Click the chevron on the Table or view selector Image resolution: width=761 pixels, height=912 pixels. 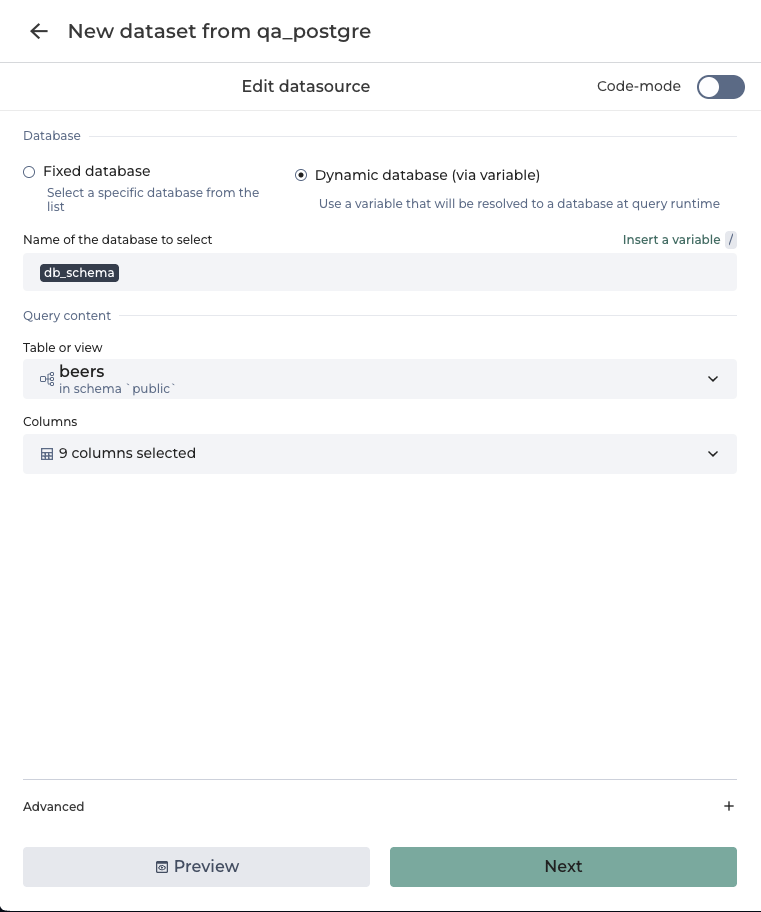coord(713,379)
